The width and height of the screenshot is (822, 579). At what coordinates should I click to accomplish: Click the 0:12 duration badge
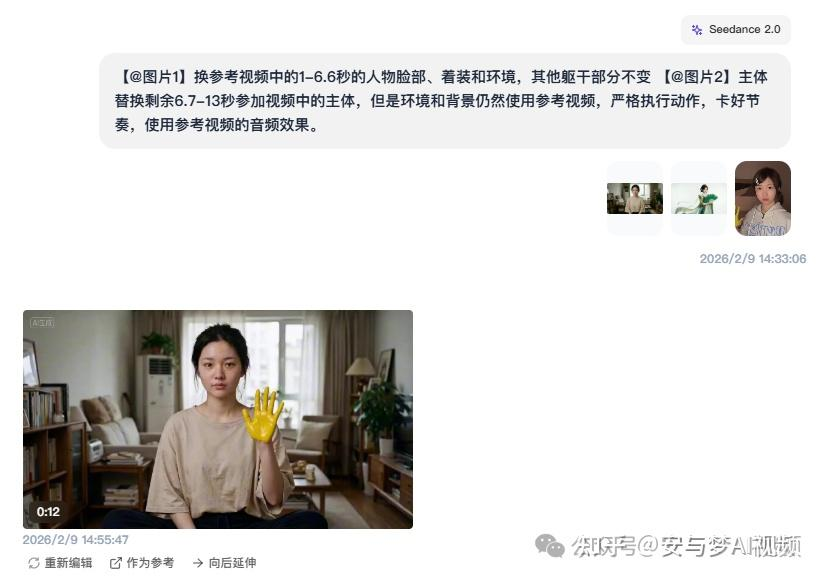click(48, 511)
